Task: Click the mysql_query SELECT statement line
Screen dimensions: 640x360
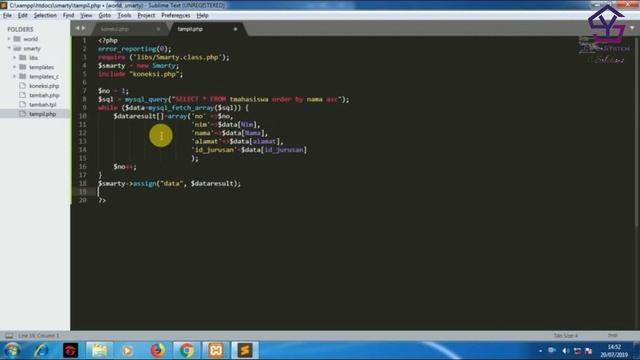Action: pos(223,99)
